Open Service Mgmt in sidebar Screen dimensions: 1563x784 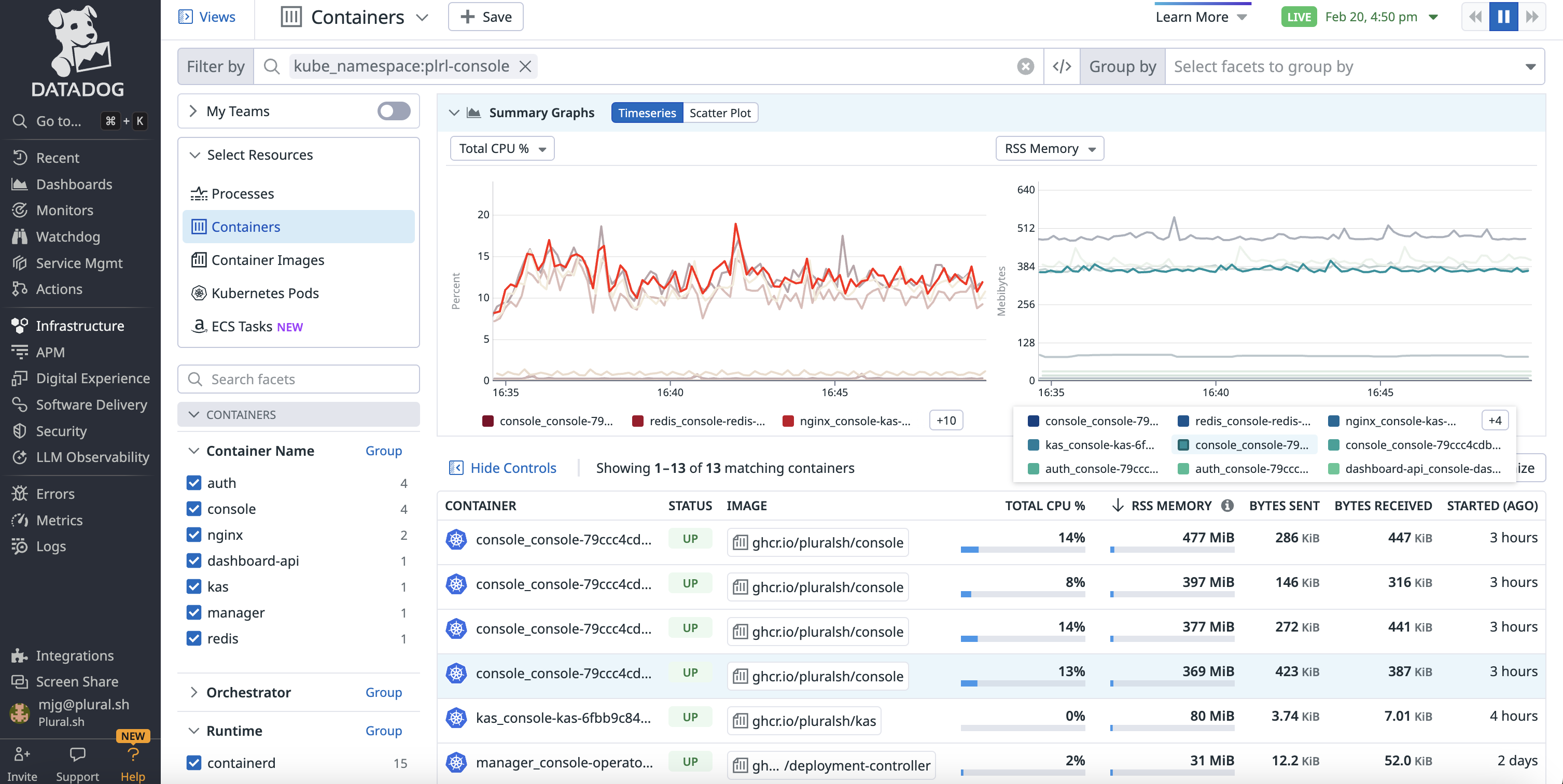(79, 263)
